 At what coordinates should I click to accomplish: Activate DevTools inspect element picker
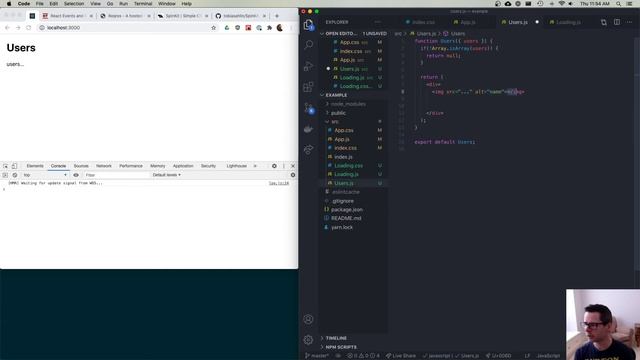click(x=5, y=166)
